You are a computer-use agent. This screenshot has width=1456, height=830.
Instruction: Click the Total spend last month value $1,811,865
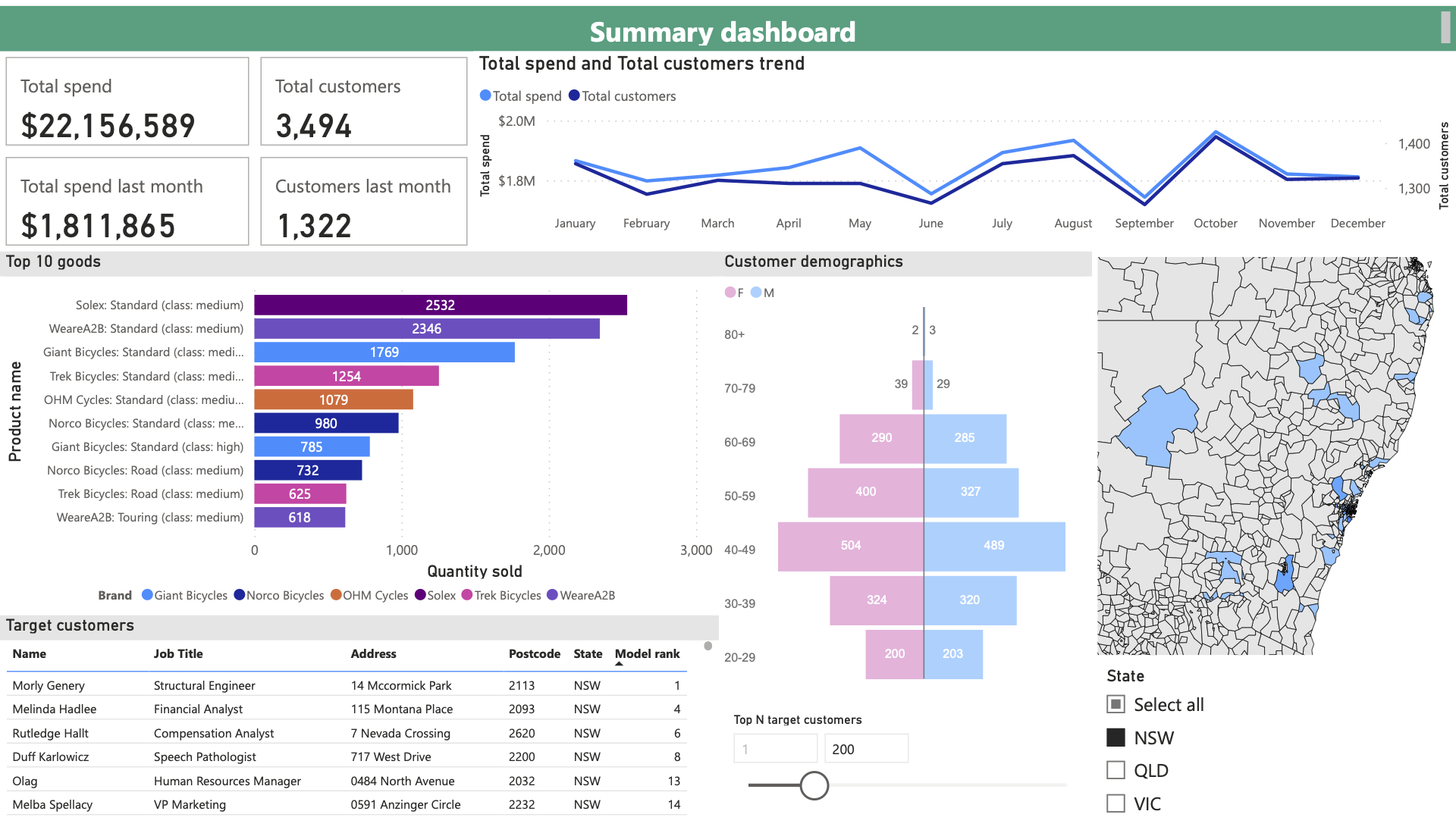[98, 226]
